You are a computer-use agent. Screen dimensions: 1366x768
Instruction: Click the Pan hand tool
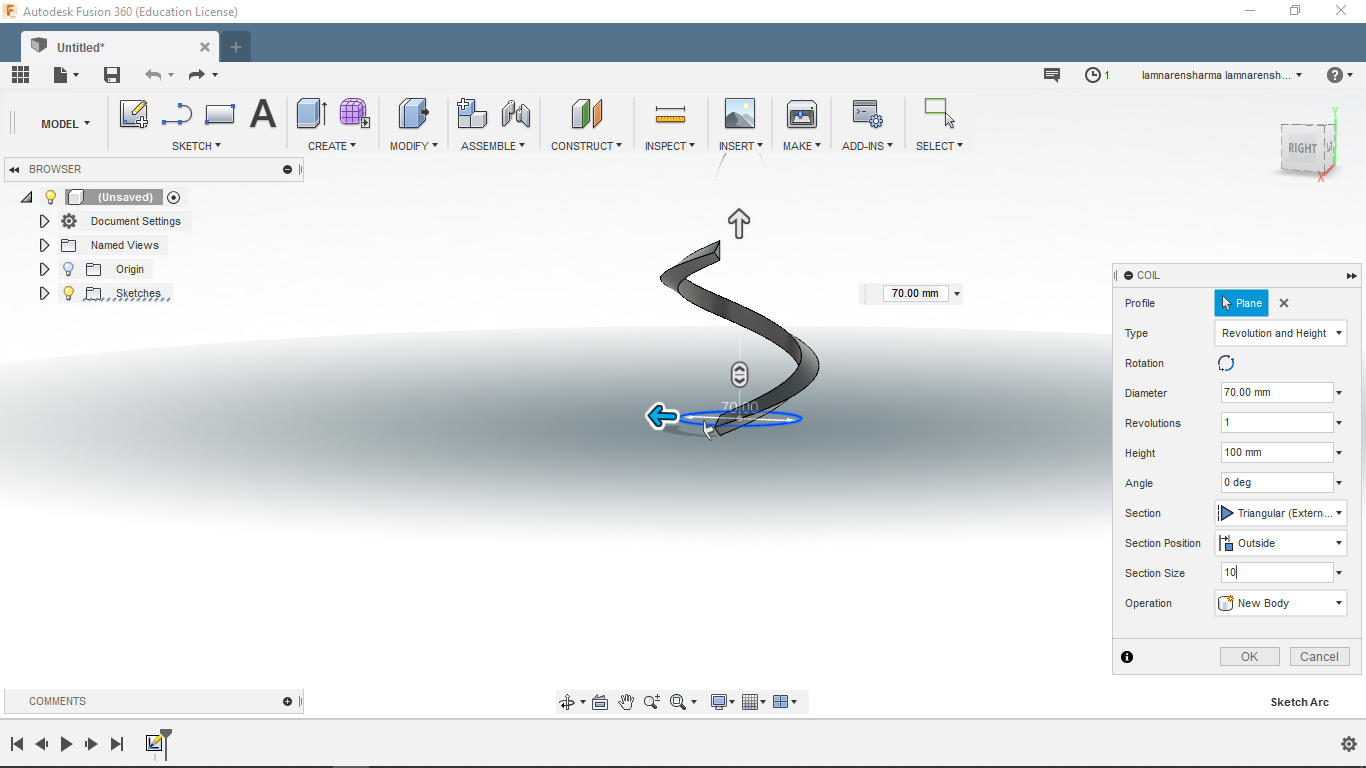coord(626,702)
